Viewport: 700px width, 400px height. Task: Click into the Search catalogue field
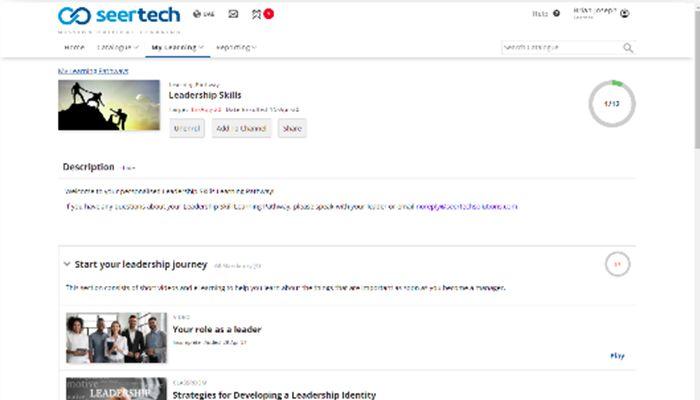click(x=562, y=47)
